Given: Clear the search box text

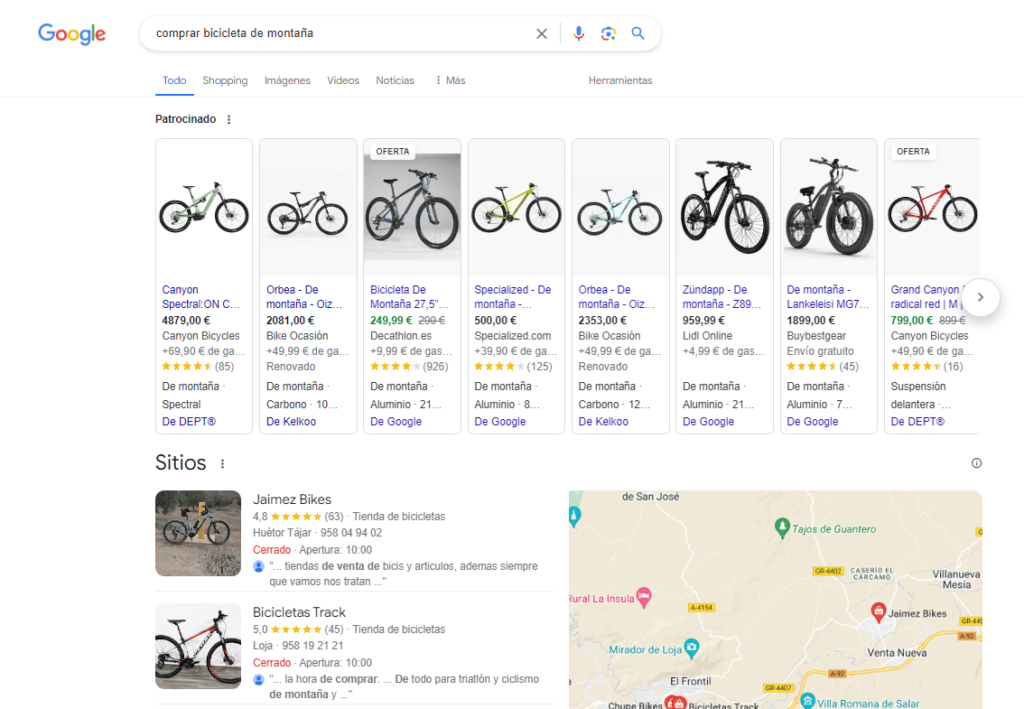Looking at the screenshot, I should coord(541,33).
